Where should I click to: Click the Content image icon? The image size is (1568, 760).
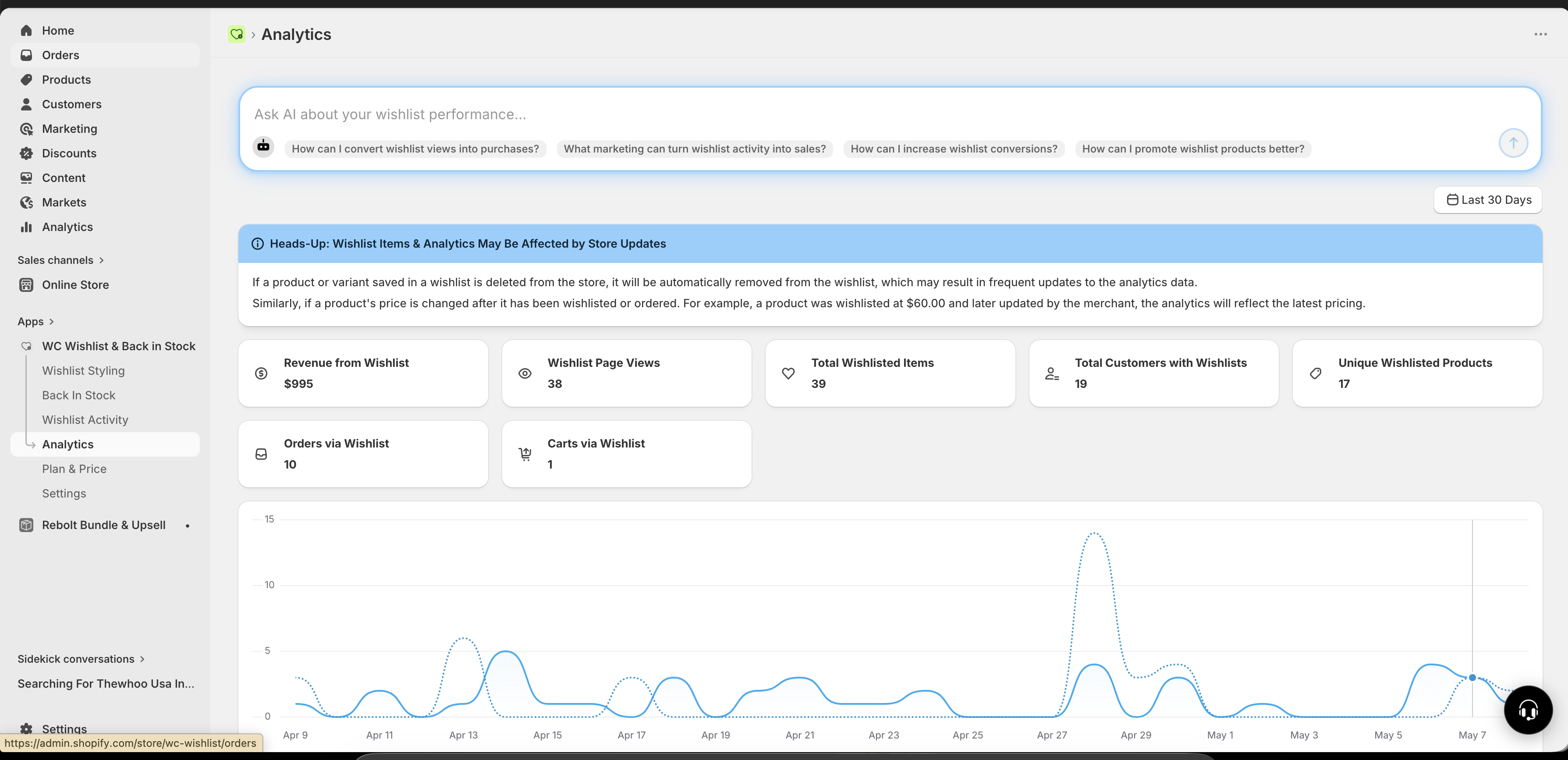26,178
